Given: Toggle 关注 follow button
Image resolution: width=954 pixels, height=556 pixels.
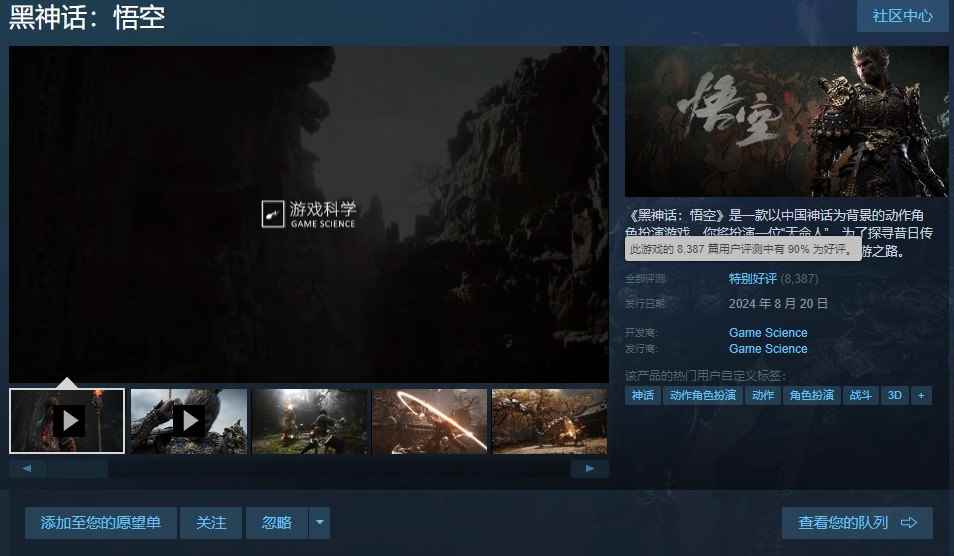Looking at the screenshot, I should point(211,522).
